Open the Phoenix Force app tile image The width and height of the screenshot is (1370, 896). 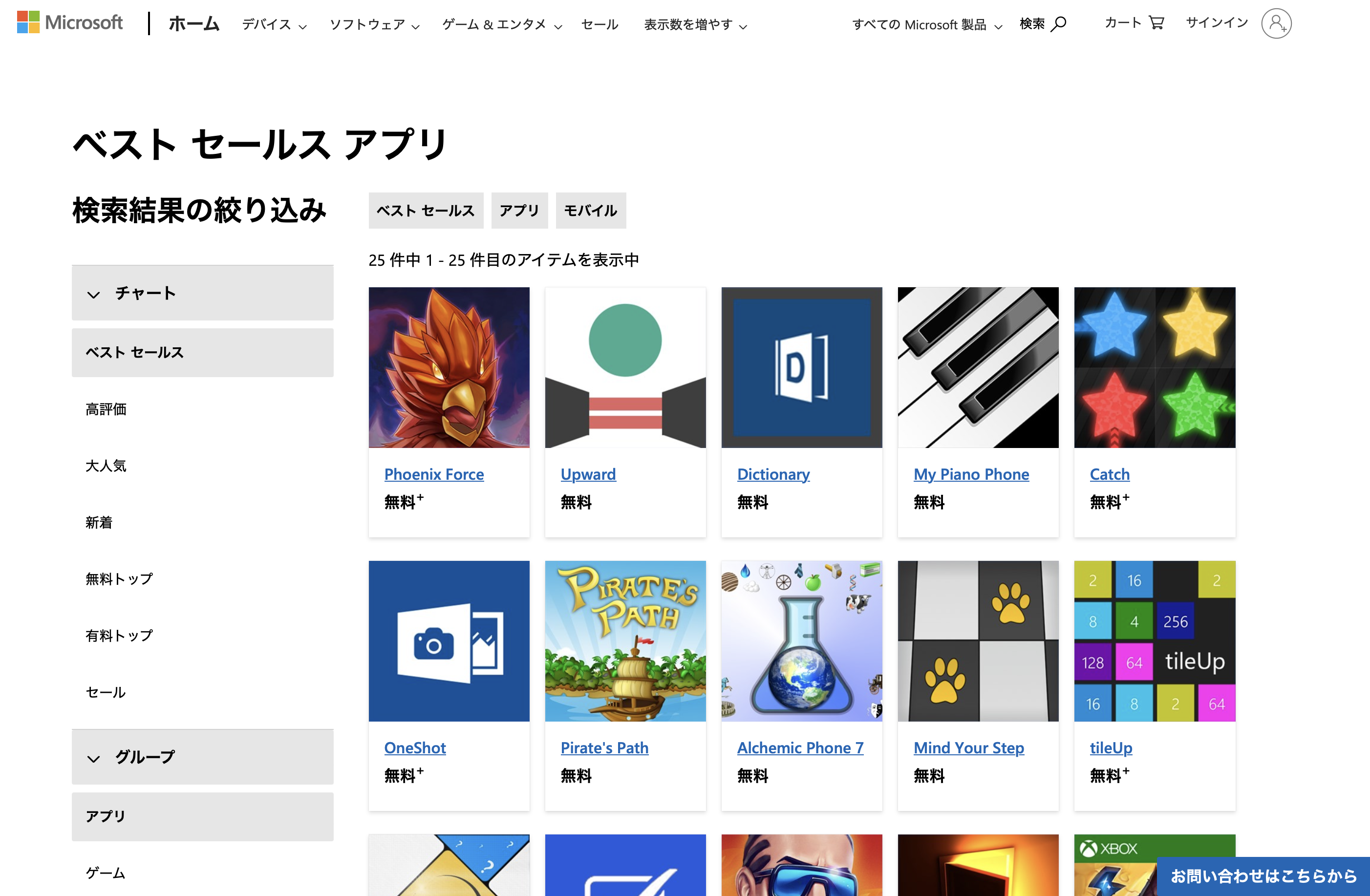click(x=449, y=367)
